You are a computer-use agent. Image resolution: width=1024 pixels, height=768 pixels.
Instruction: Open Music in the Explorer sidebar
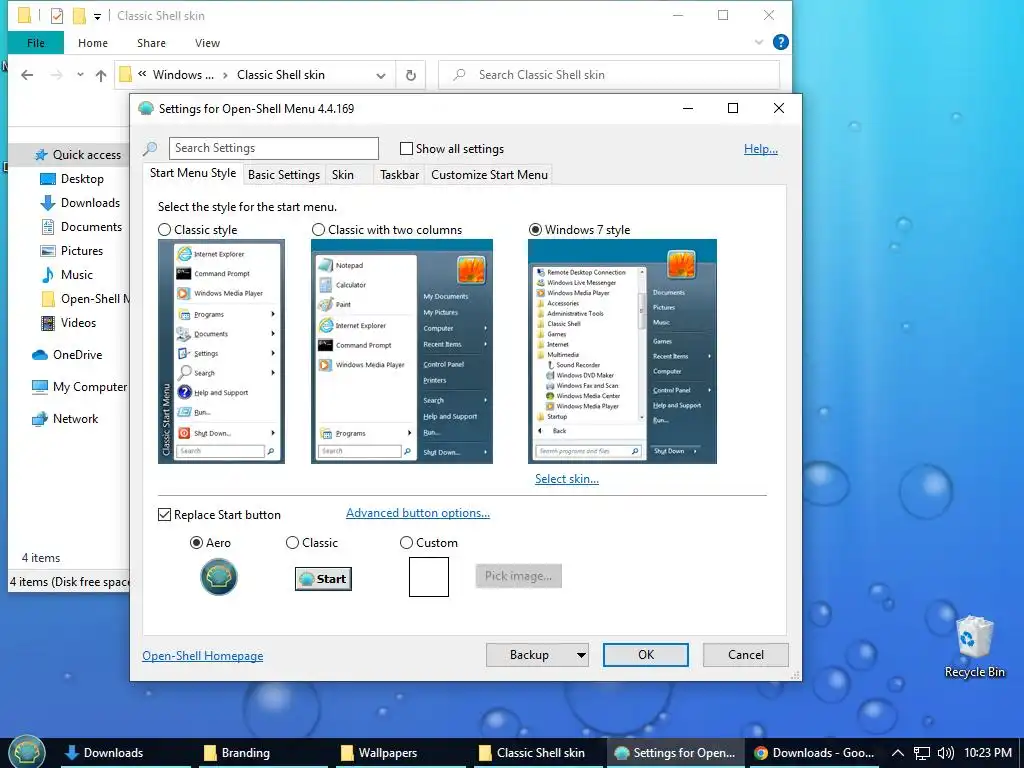67,275
